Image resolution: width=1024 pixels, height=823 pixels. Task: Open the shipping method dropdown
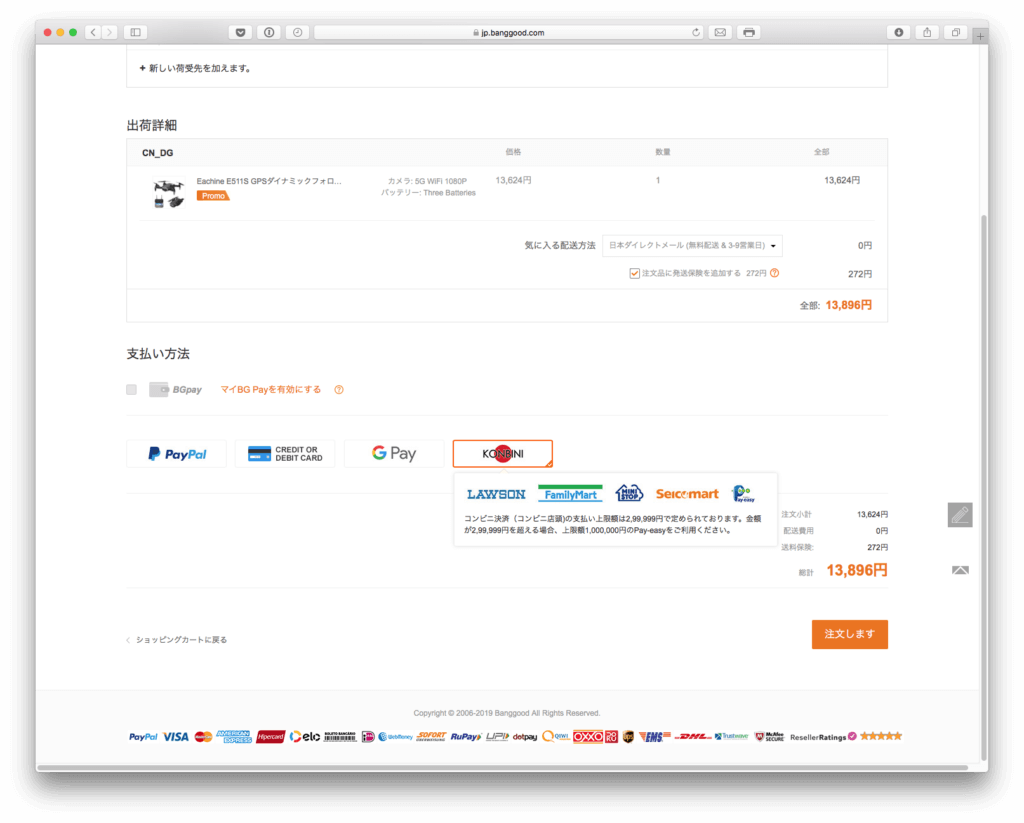[x=693, y=245]
